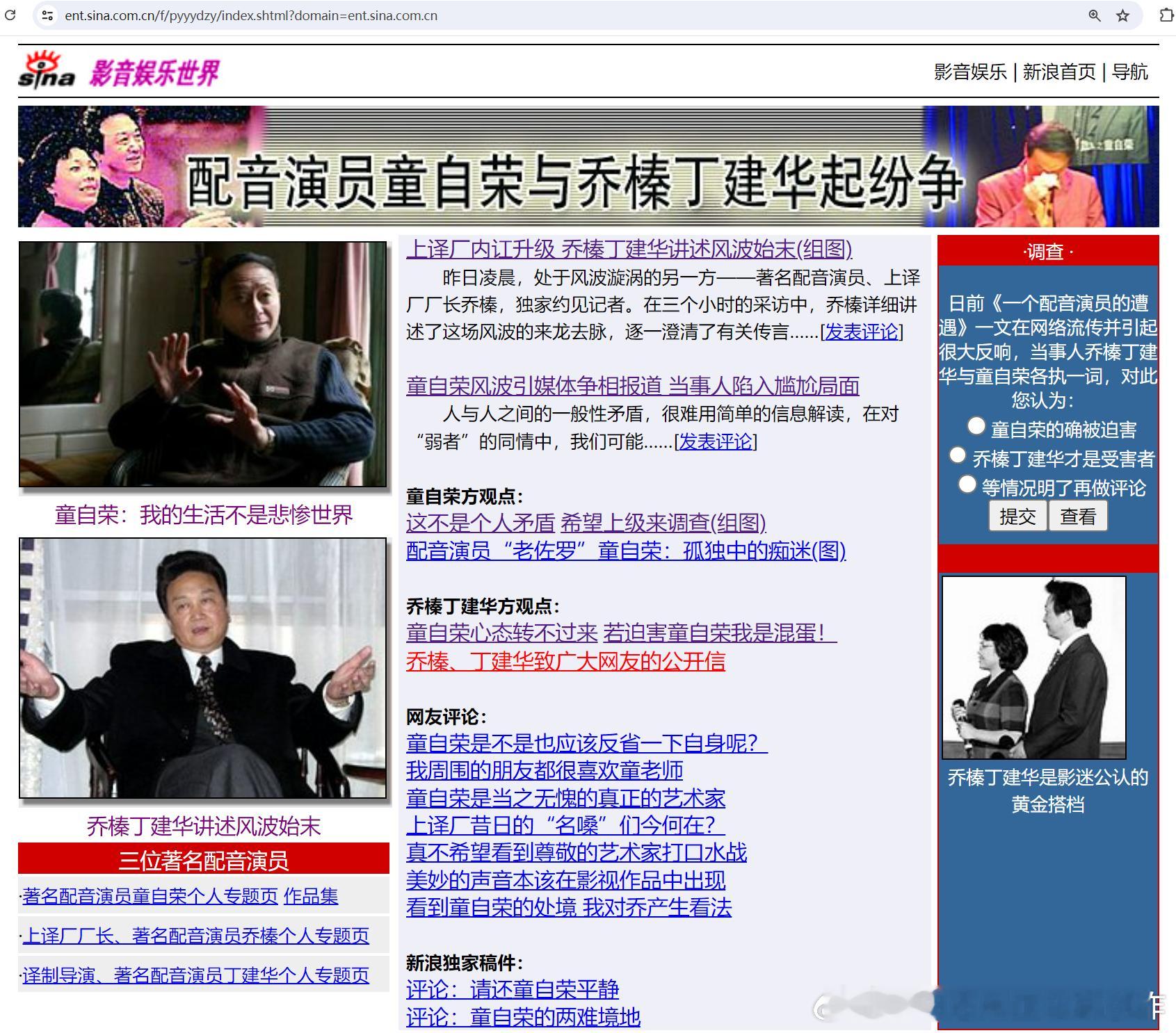The height and width of the screenshot is (1033, 1176).
Task: Submit the survey with 提交 button
Action: point(1018,516)
